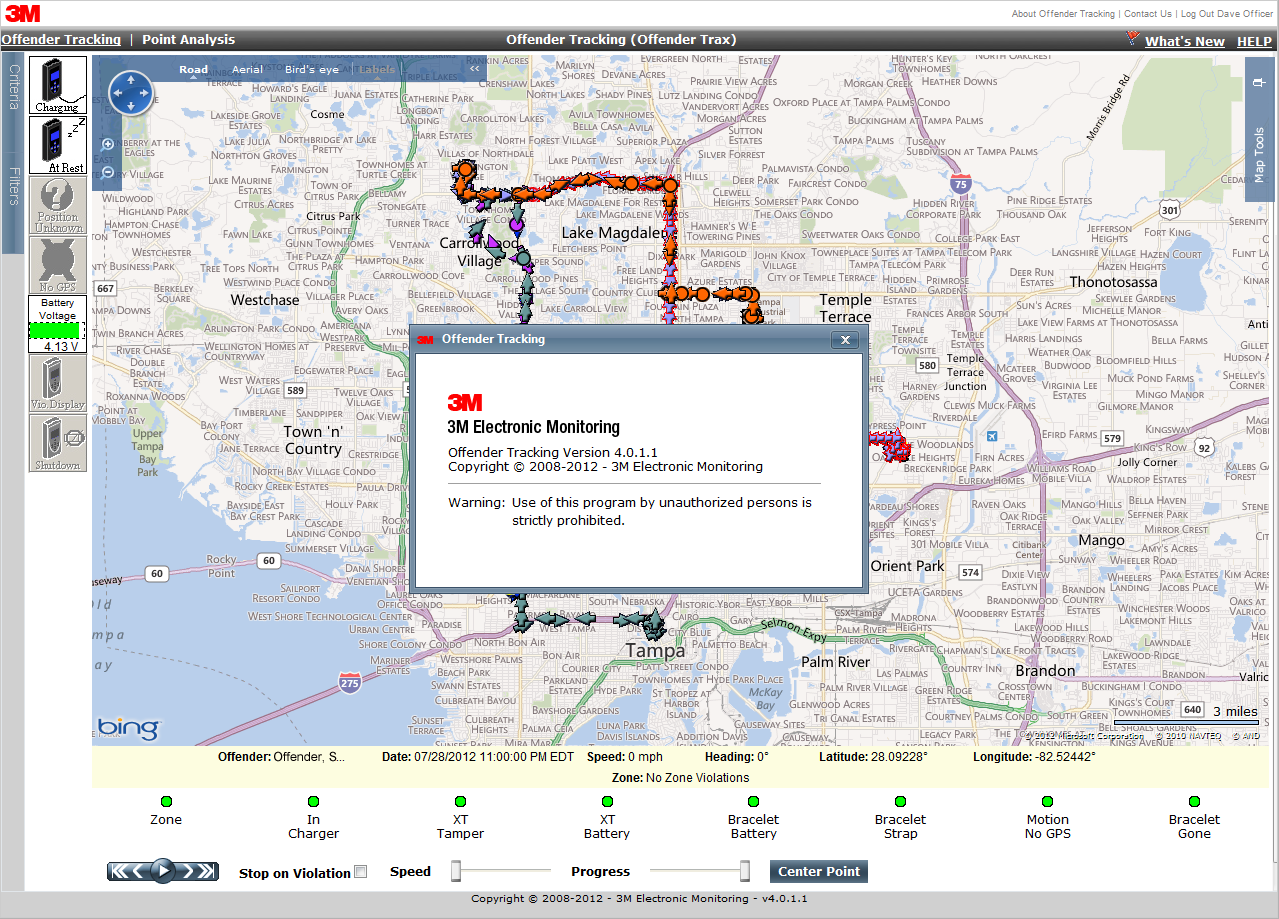This screenshot has height=919, width=1279.
Task: Jump to last point in playback
Action: pos(204,871)
